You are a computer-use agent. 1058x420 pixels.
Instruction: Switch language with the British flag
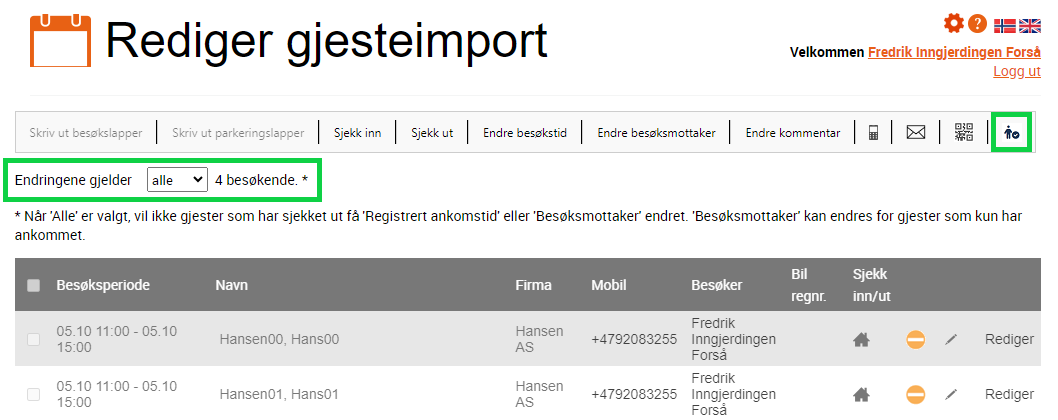click(x=1030, y=26)
